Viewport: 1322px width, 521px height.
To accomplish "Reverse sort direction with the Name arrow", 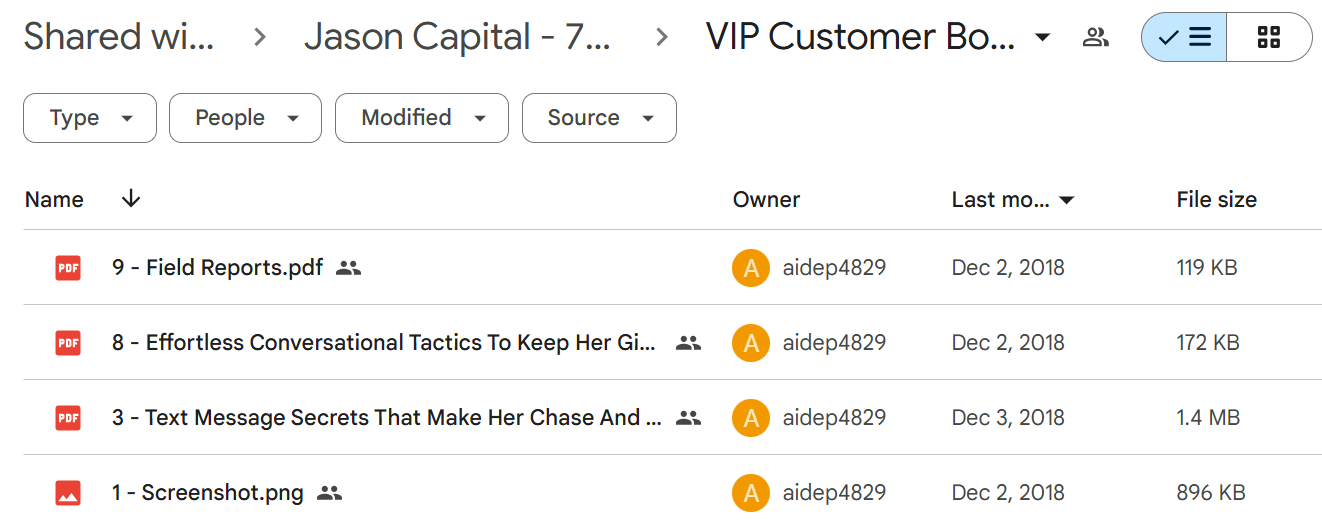I will [x=130, y=199].
